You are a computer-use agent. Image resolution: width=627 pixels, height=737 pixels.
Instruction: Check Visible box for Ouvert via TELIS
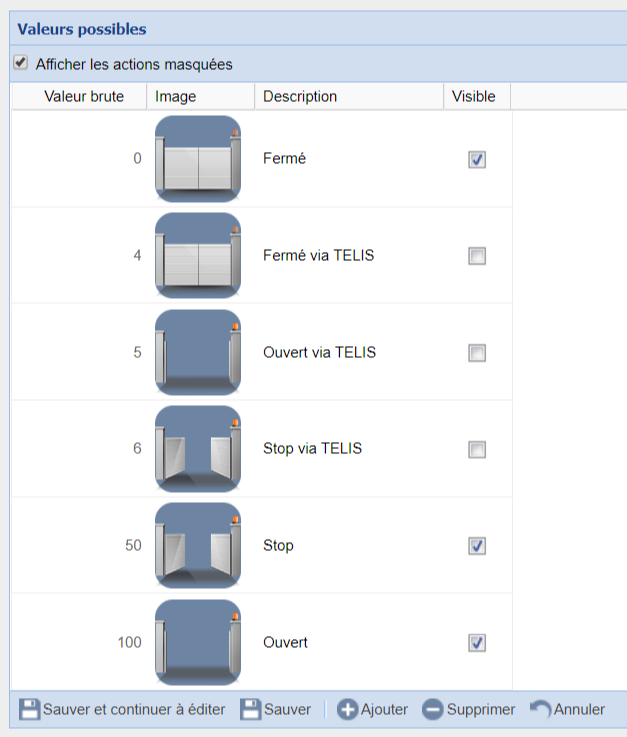[x=477, y=353]
